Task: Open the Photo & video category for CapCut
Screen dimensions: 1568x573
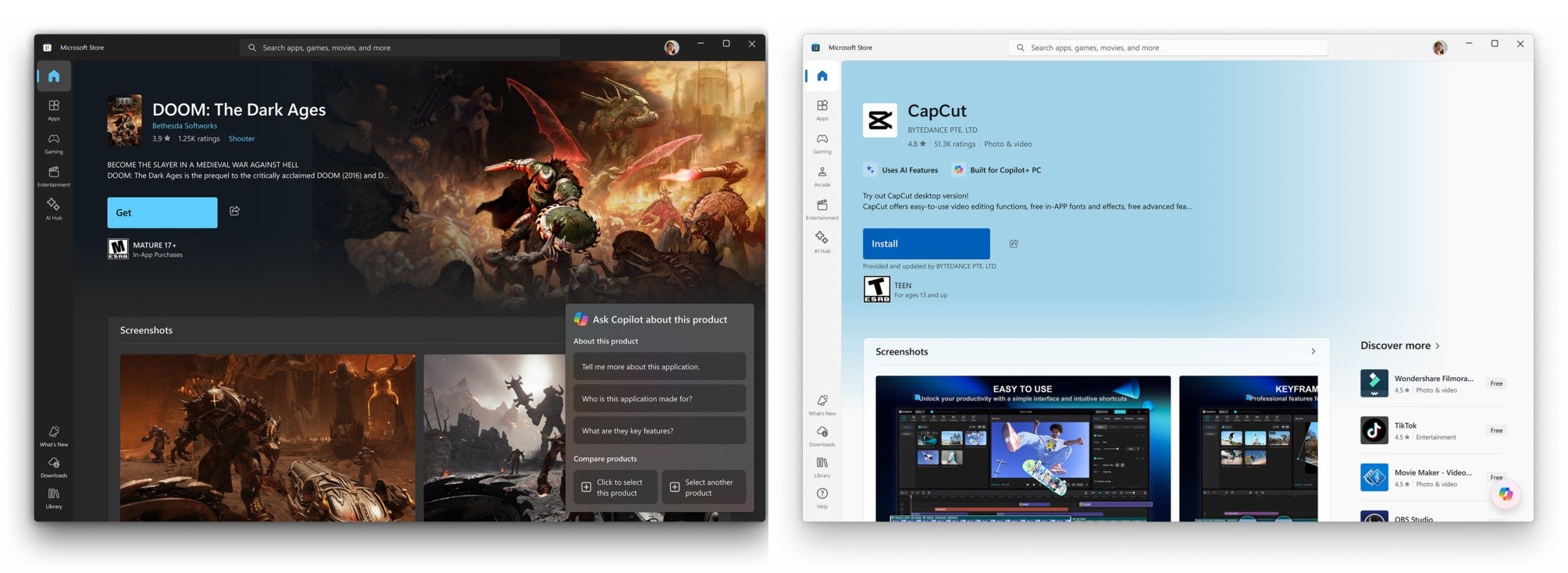Action: (1008, 144)
